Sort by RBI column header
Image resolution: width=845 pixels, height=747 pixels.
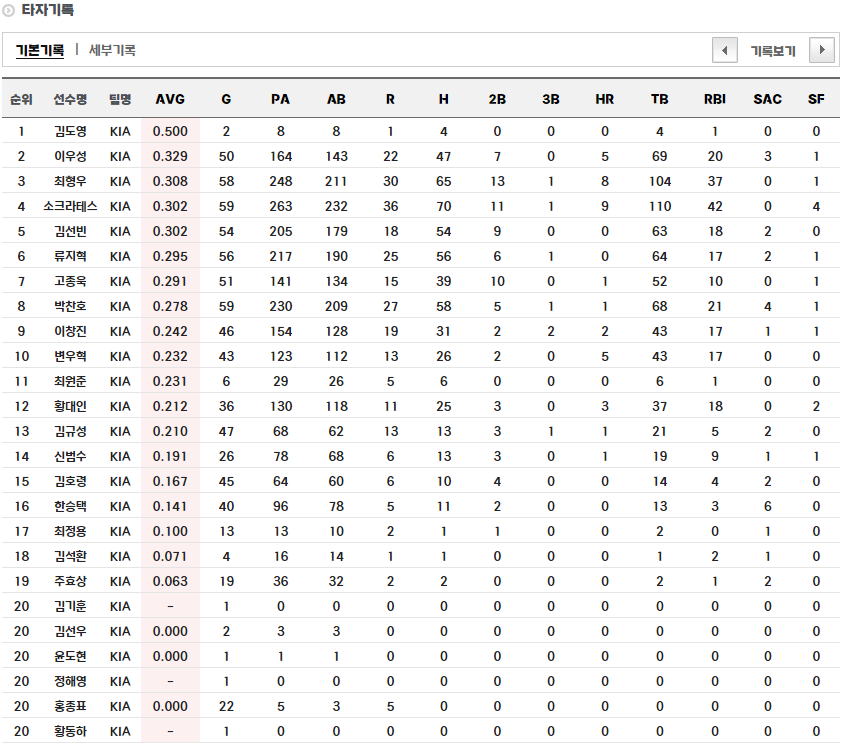tap(715, 99)
